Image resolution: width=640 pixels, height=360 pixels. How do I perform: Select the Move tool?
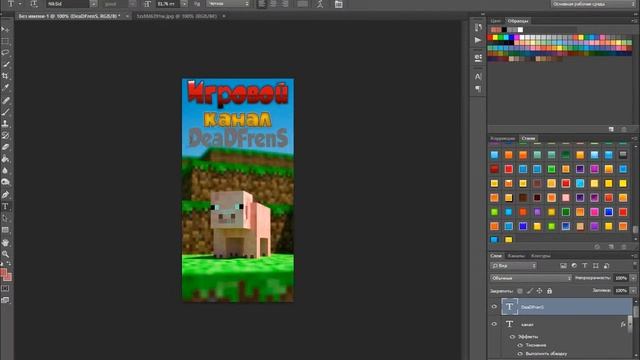[x=5, y=29]
